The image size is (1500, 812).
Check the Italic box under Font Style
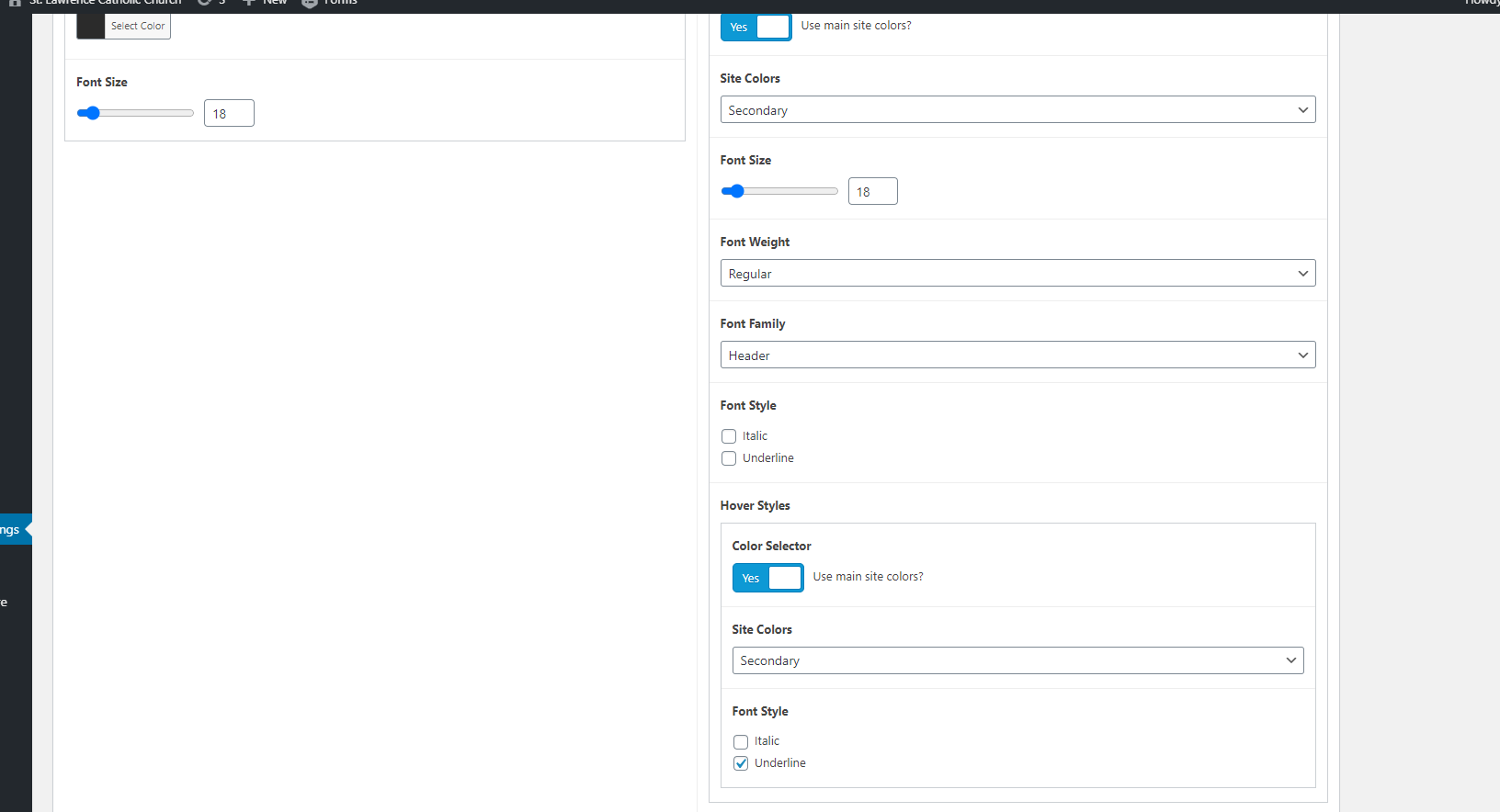[729, 436]
